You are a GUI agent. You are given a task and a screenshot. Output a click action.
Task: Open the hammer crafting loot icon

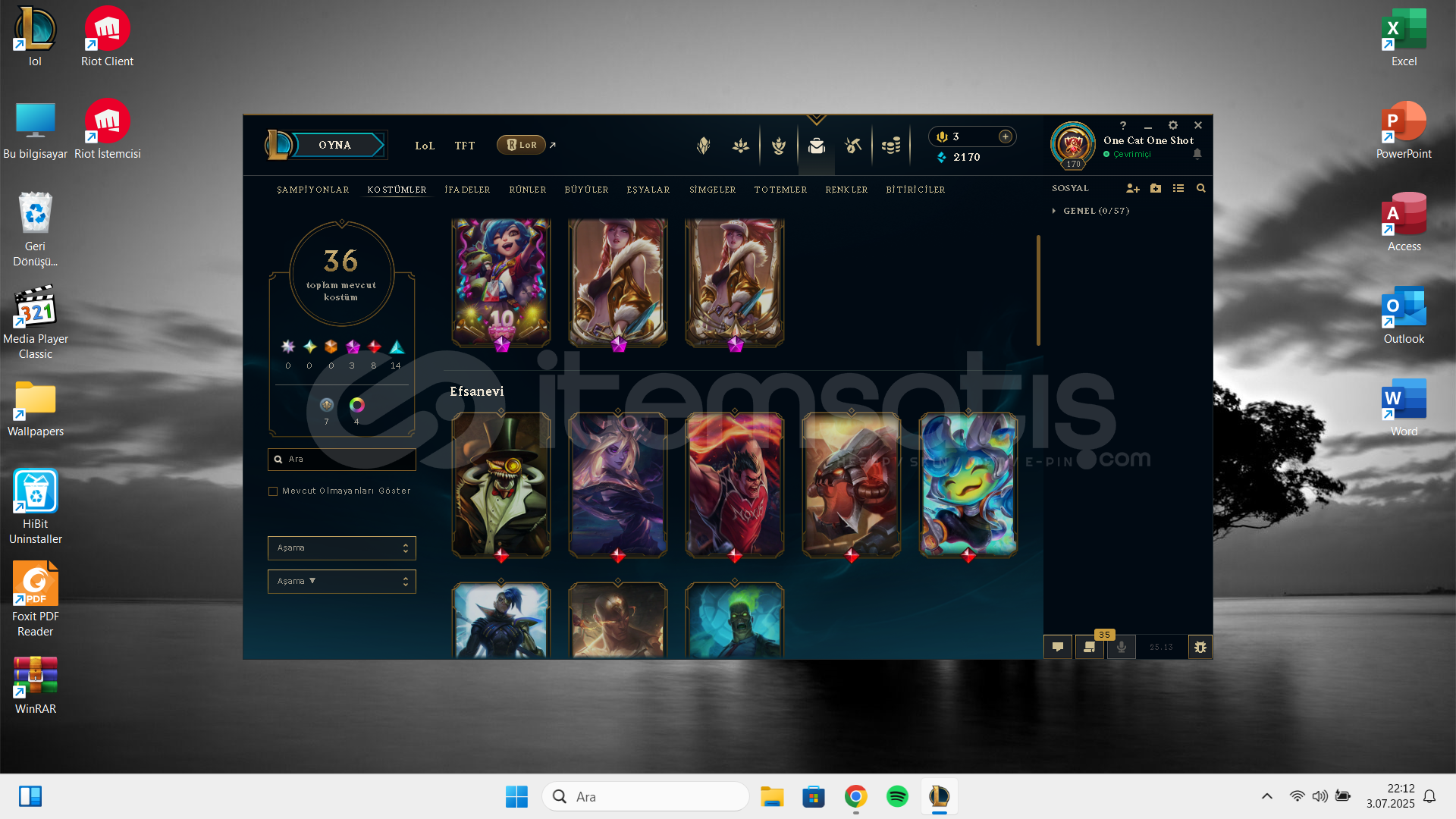pos(853,145)
